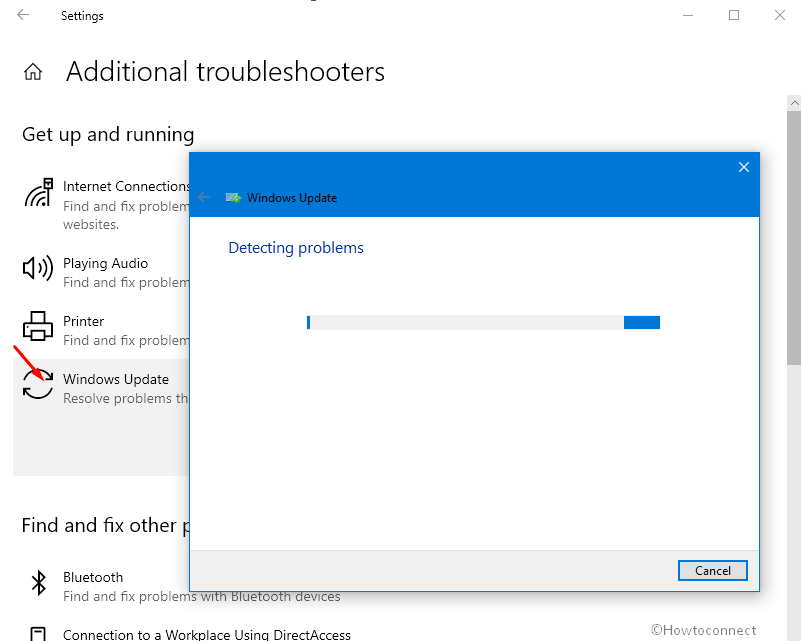Open Connection to a Workplace Using DirectAccess

tap(206, 634)
